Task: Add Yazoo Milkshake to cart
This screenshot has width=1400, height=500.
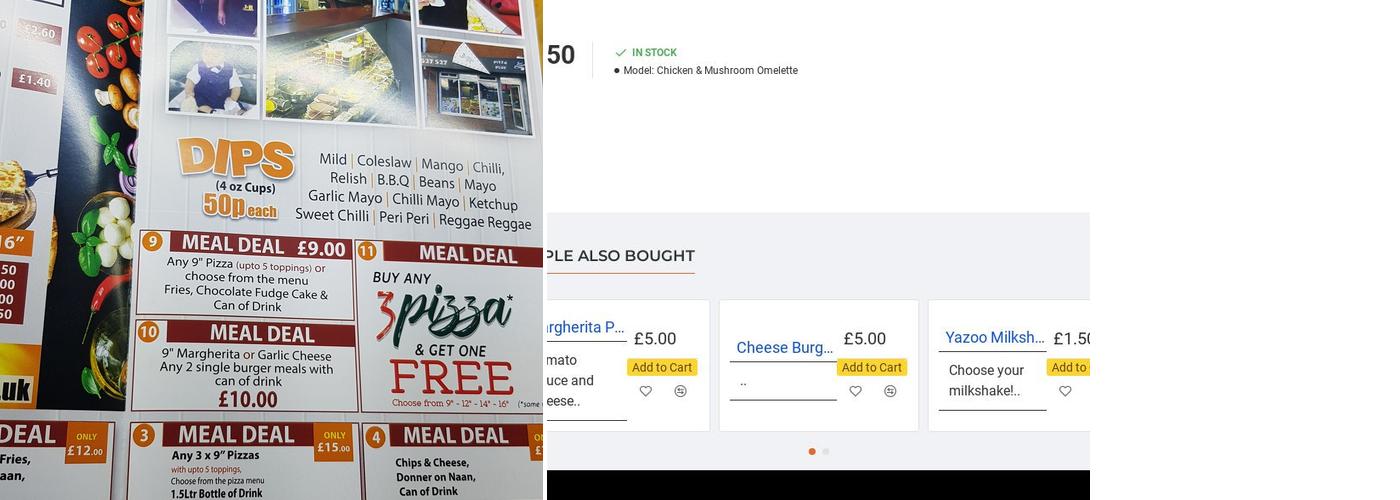Action: 1069,367
